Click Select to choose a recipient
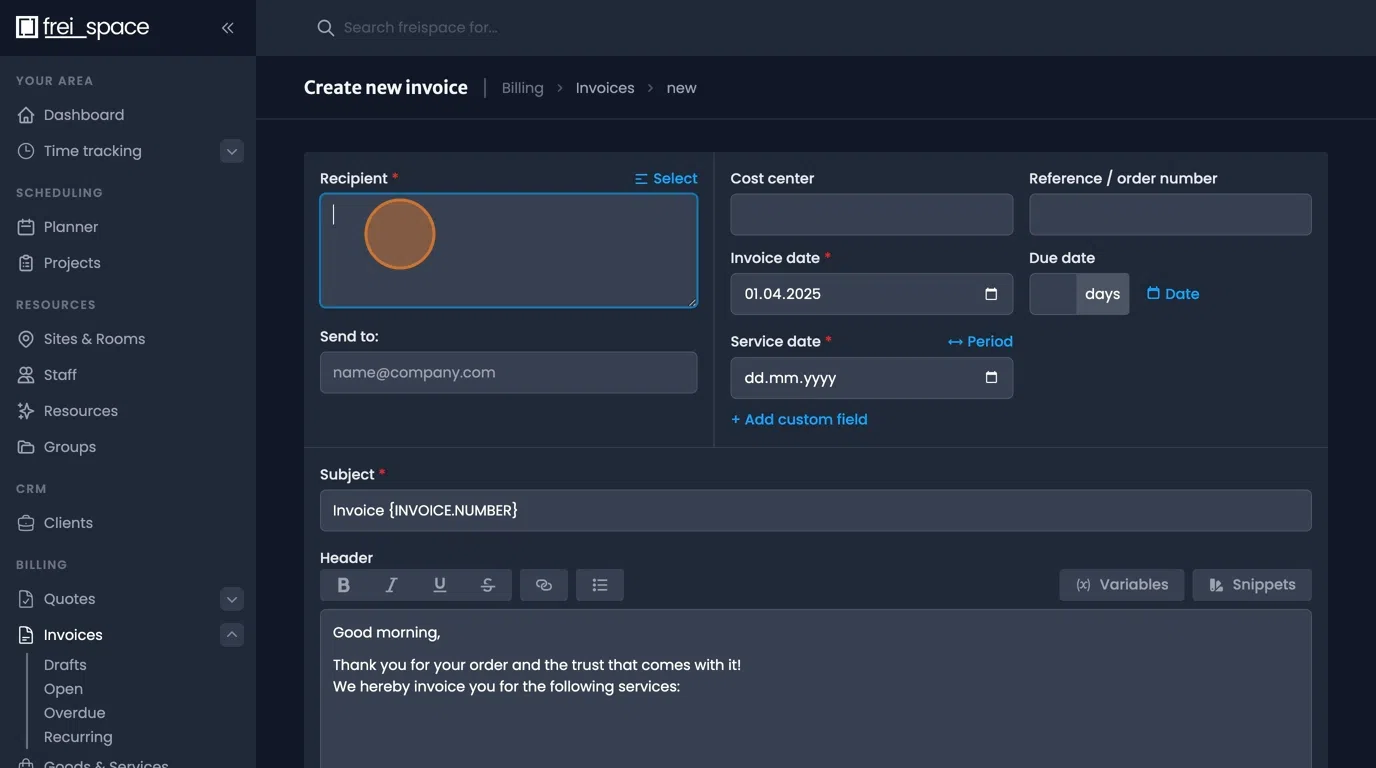This screenshot has height=768, width=1376. pyautogui.click(x=665, y=178)
